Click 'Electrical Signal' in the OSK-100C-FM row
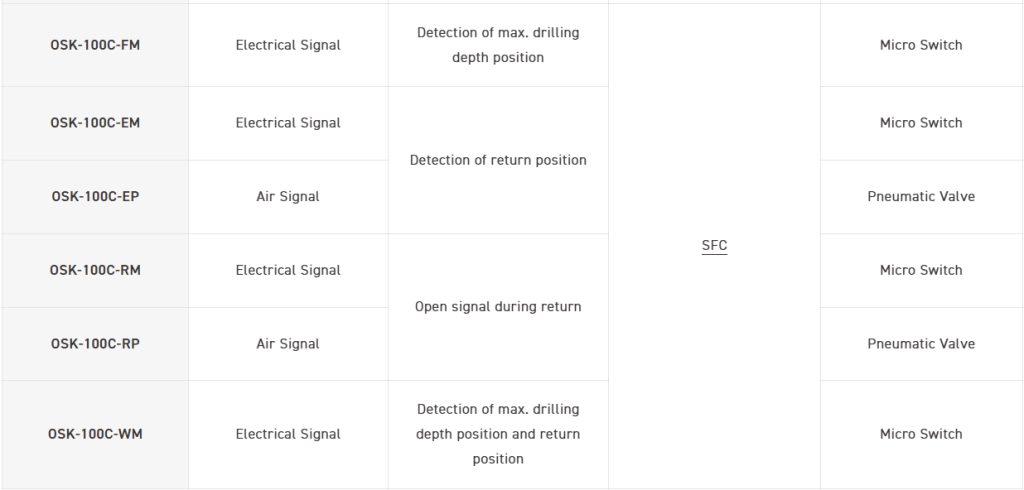The height and width of the screenshot is (490, 1024). 288,45
